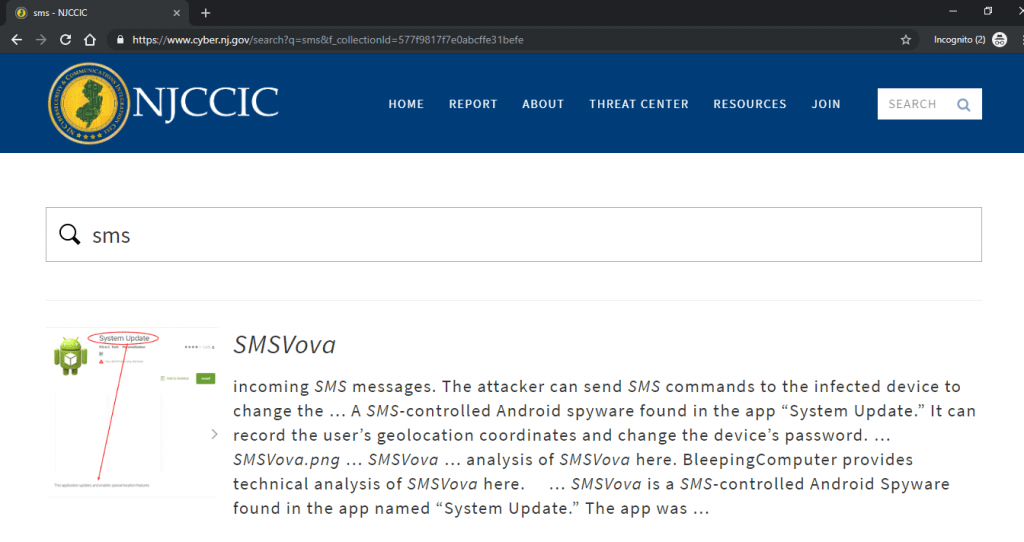Select the 'sms - NJCCIC' browser tab
1024x542 pixels.
pos(95,13)
